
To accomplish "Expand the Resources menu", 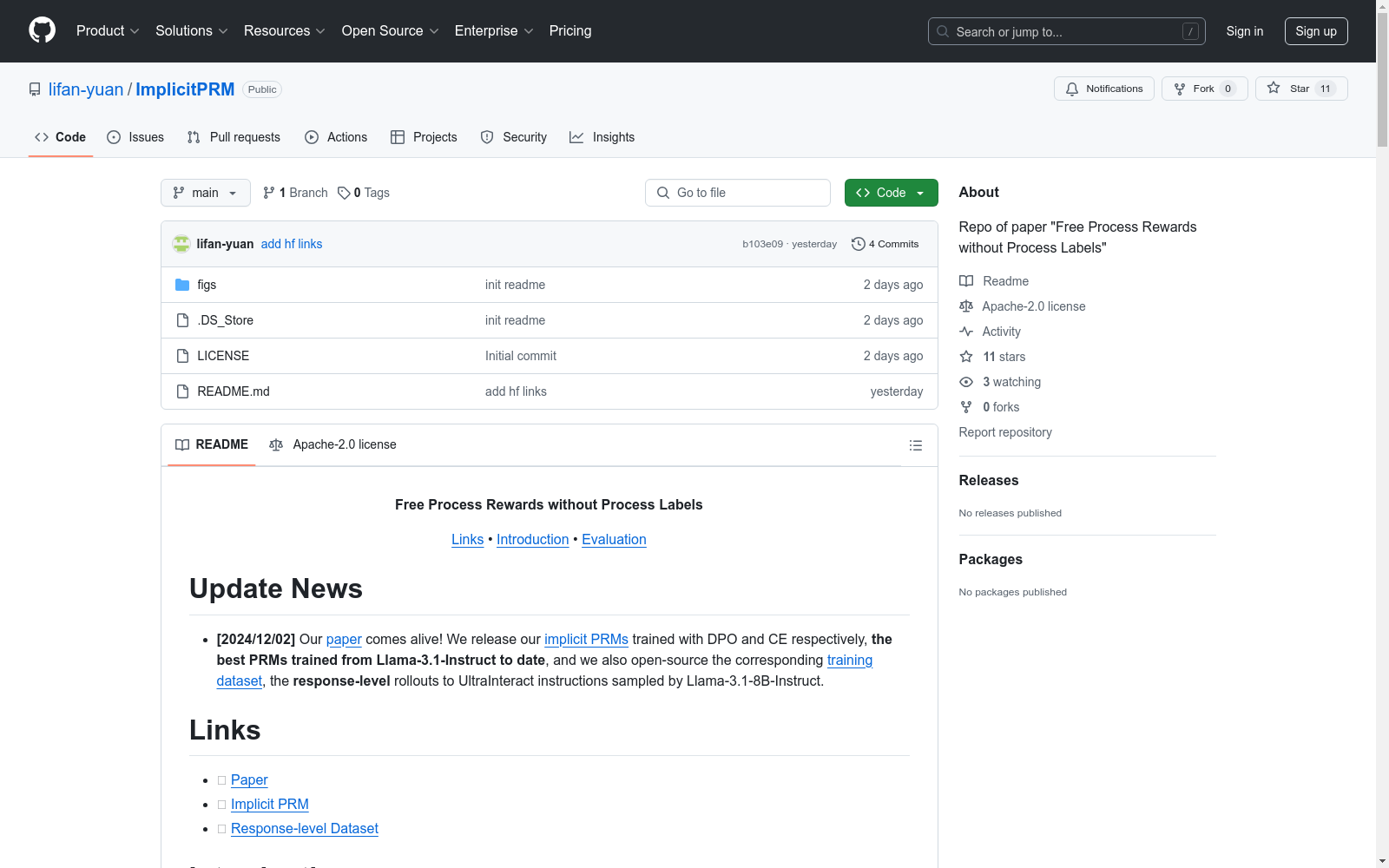I will pyautogui.click(x=285, y=31).
